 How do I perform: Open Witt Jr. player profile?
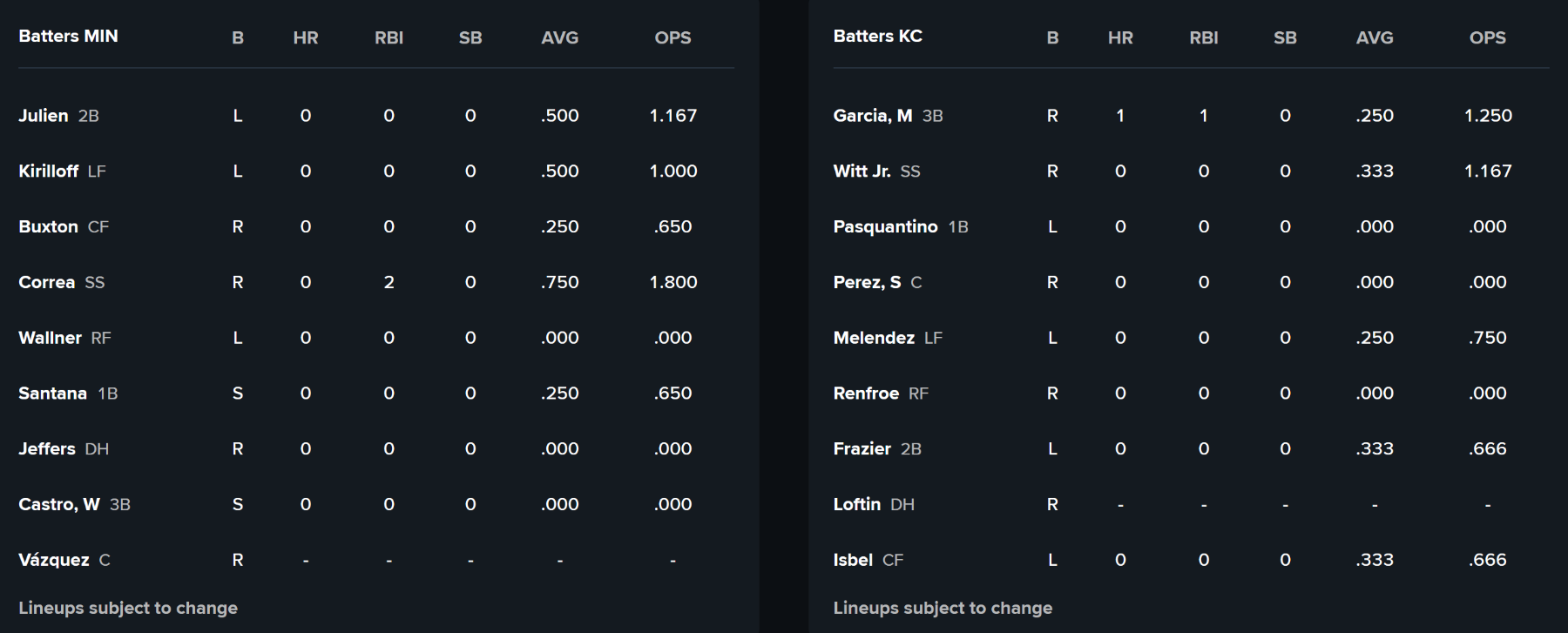(x=862, y=172)
